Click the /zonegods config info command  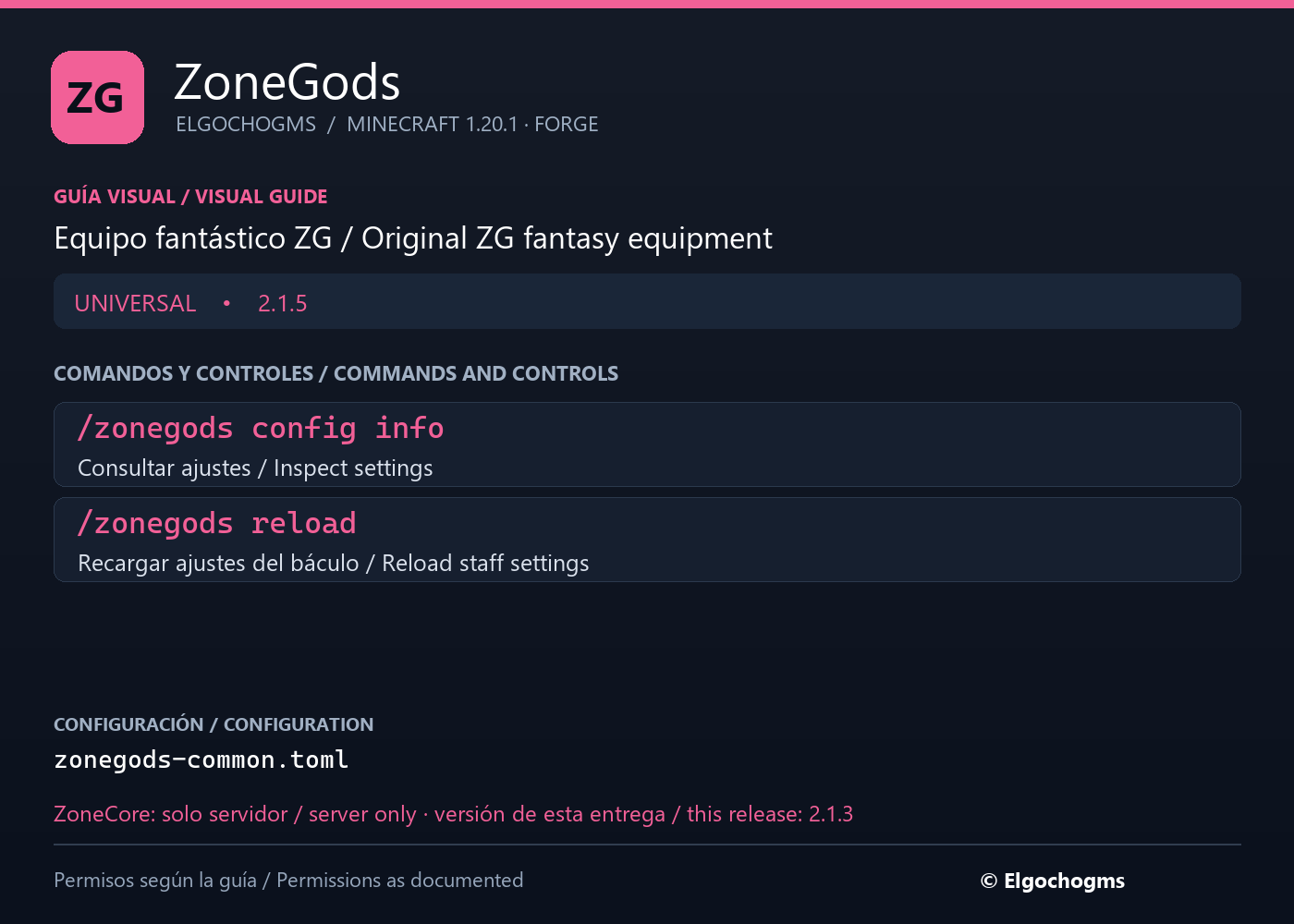(261, 428)
